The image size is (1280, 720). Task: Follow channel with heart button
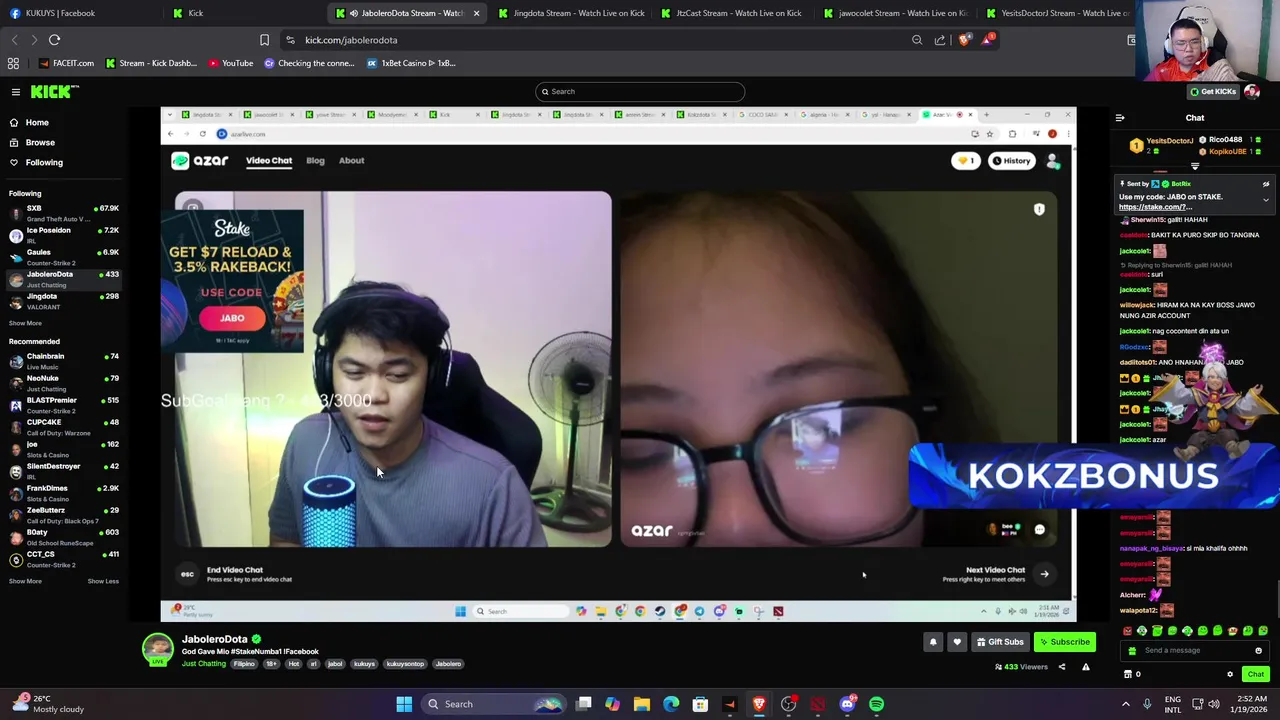[957, 642]
